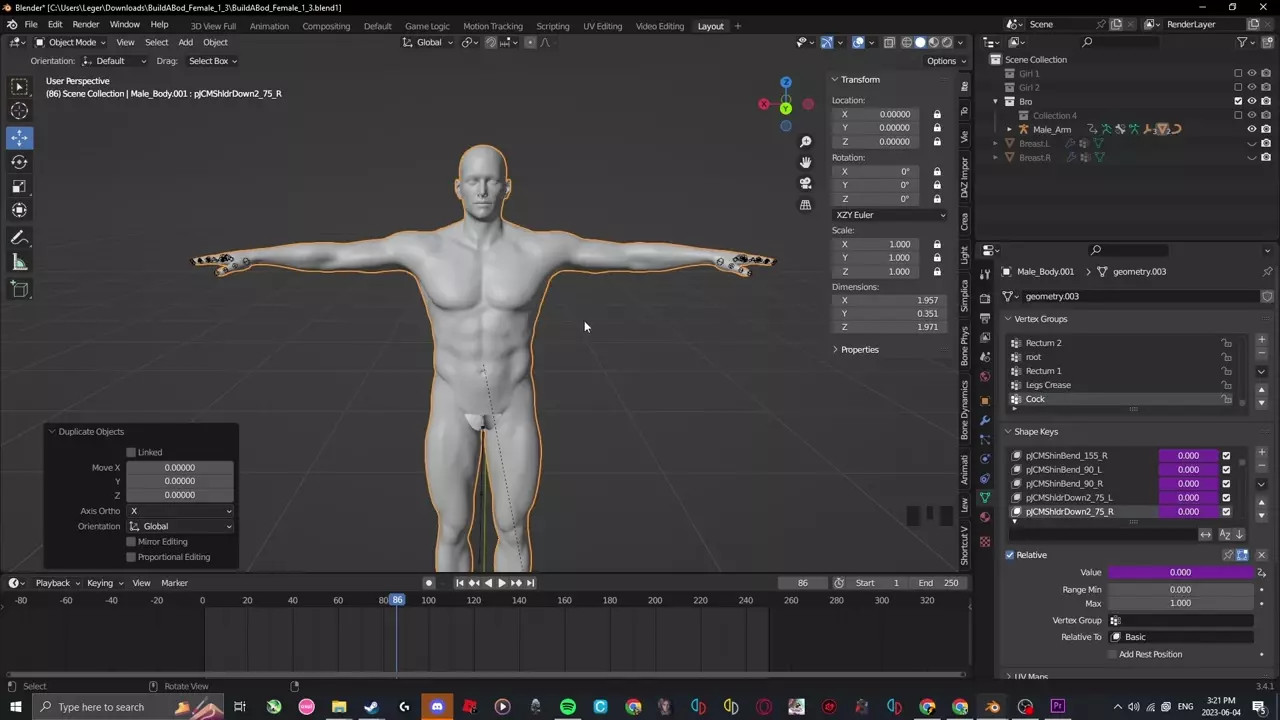Open the Playback popover in timeline
Screen dimensions: 1280x720
pos(53,583)
